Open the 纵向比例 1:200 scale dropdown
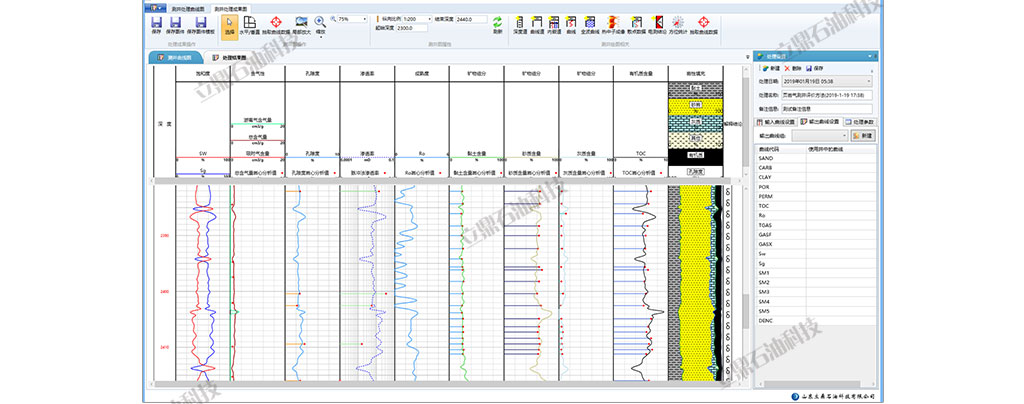The image size is (1024, 404). point(429,20)
